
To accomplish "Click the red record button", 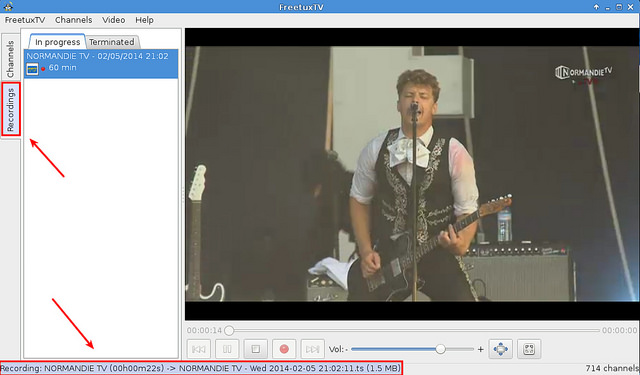I will (x=284, y=349).
